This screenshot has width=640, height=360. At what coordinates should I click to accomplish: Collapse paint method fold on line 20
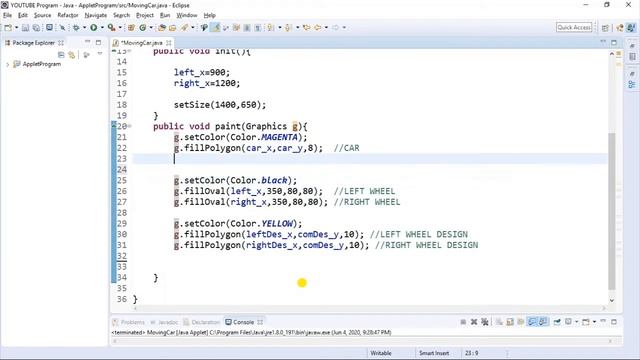pyautogui.click(x=130, y=126)
